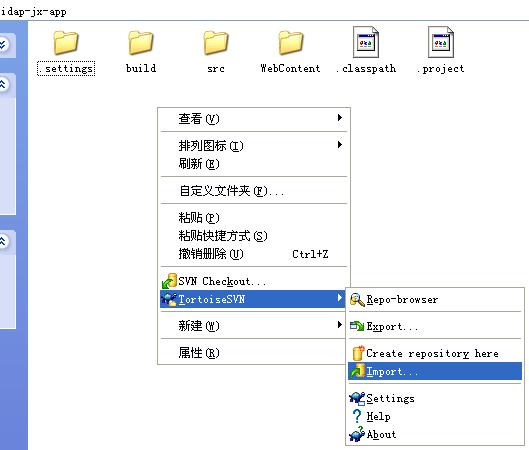
Task: Open the 查看(V) submenu
Action: pyautogui.click(x=254, y=118)
